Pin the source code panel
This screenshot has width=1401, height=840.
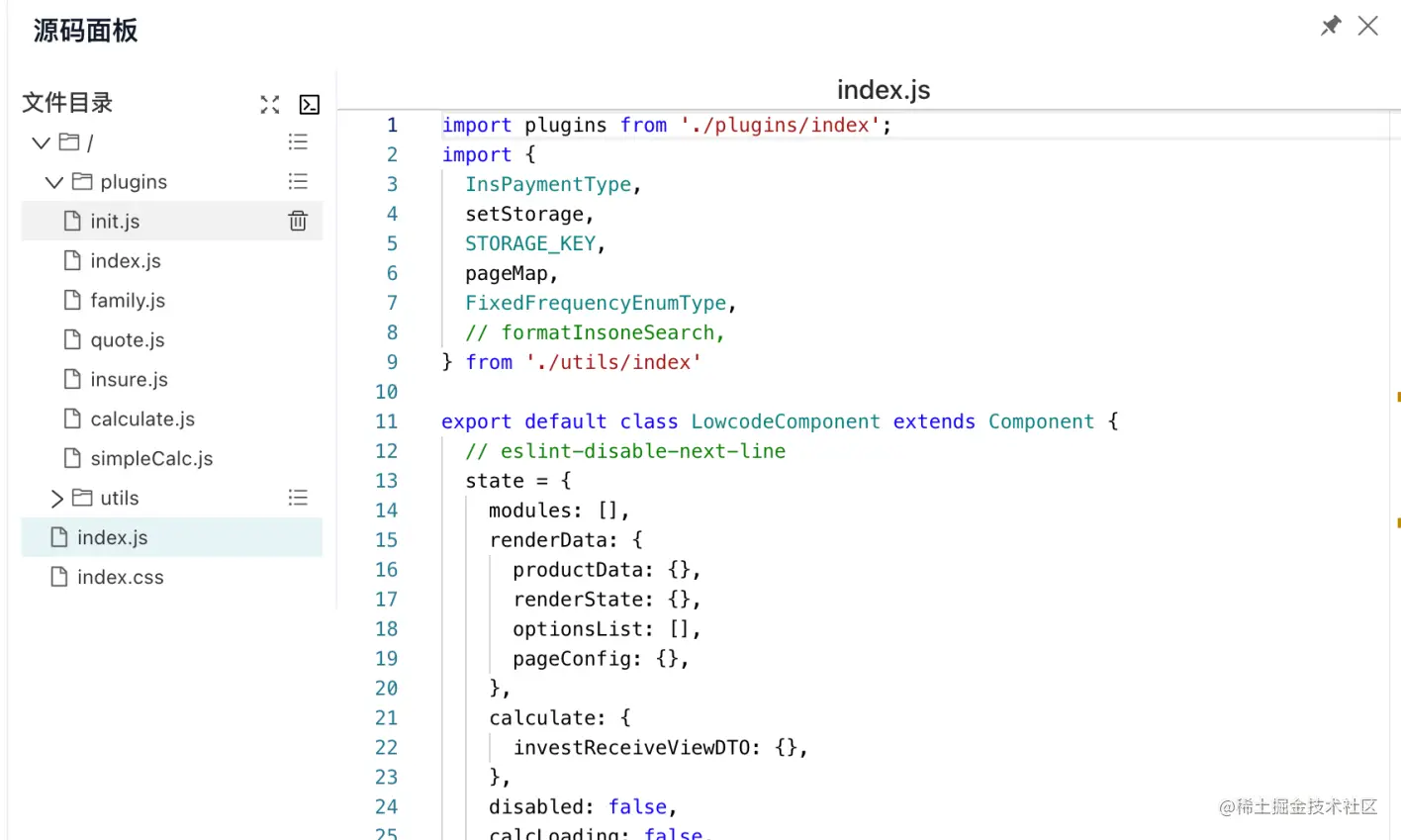coord(1331,26)
